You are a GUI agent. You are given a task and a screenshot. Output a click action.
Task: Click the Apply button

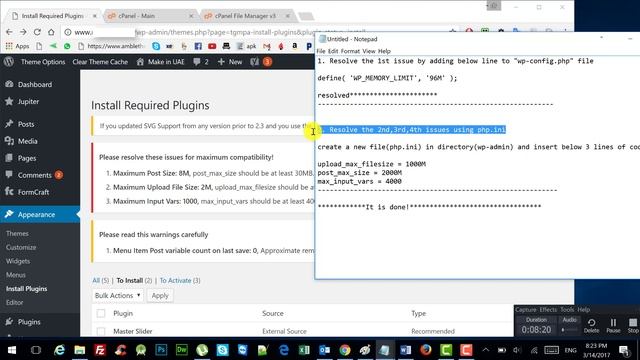[160, 295]
